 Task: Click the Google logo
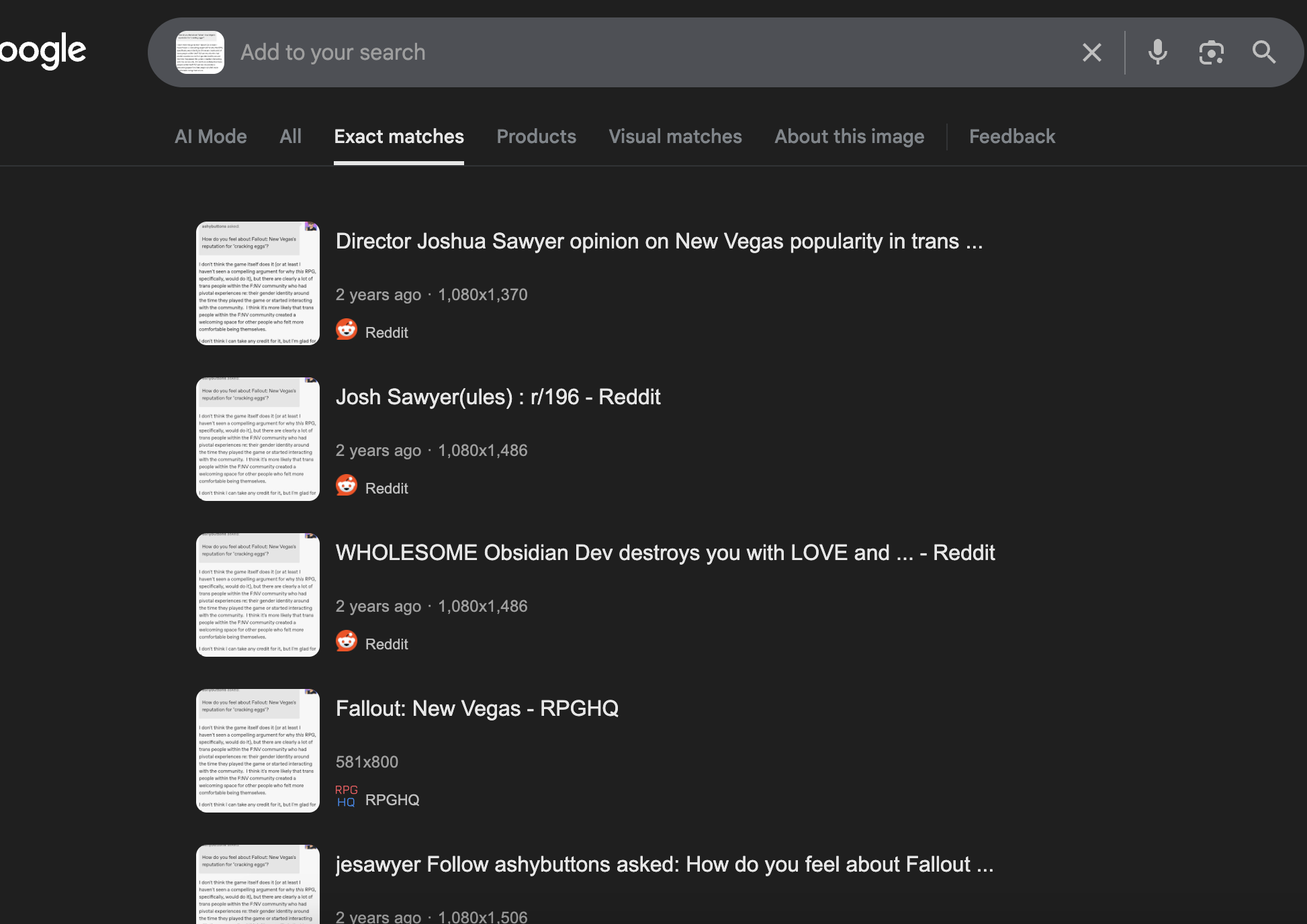pos(42,51)
